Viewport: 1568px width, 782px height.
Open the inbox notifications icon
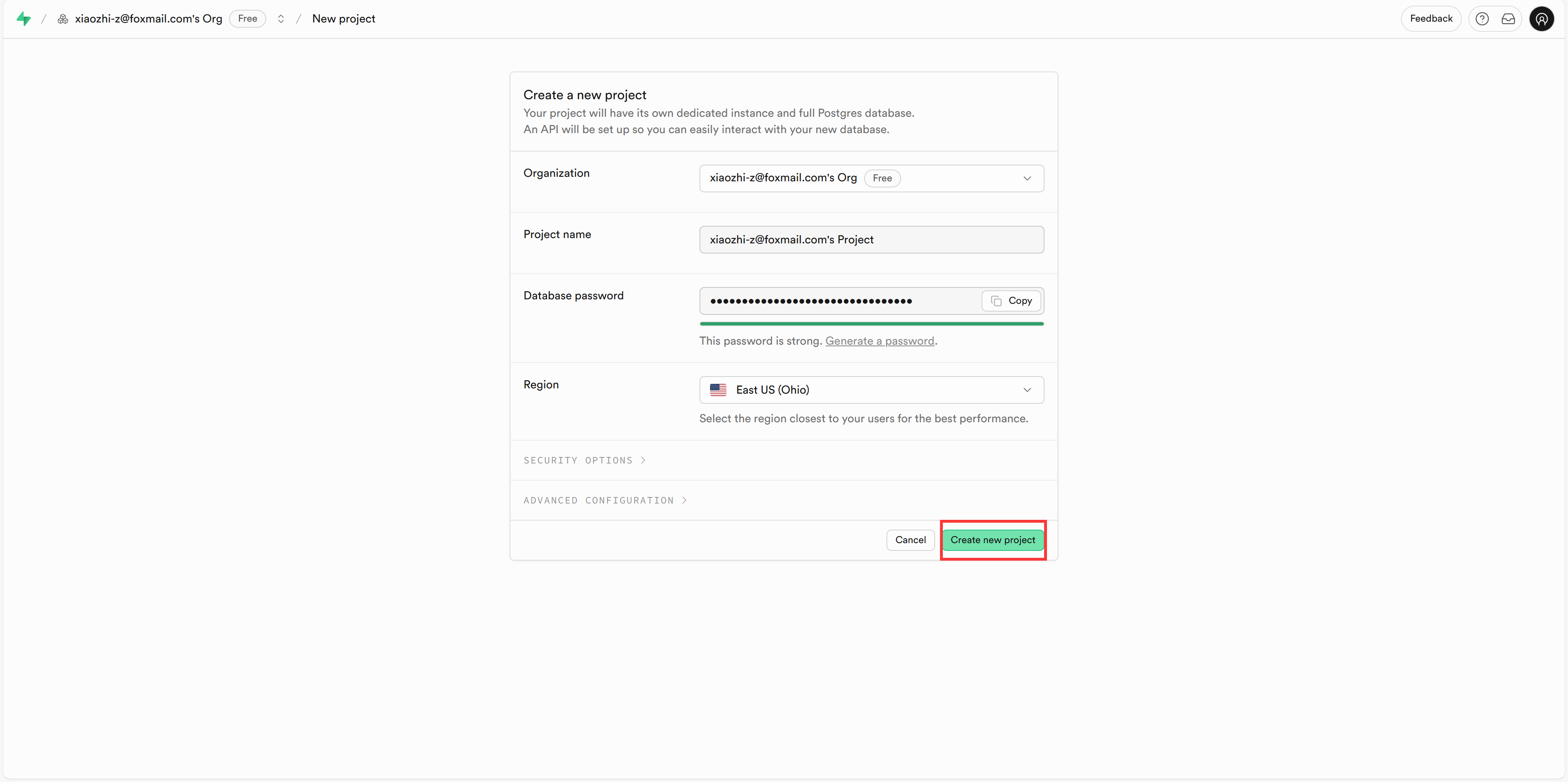(x=1508, y=19)
